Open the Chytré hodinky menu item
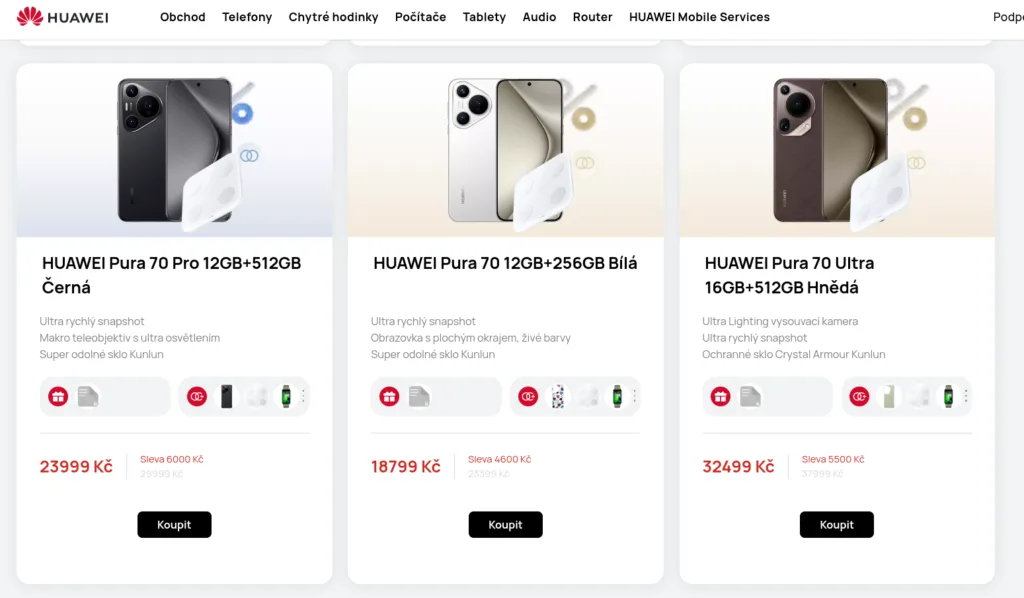Screen dimensions: 1024x598 [x=333, y=17]
